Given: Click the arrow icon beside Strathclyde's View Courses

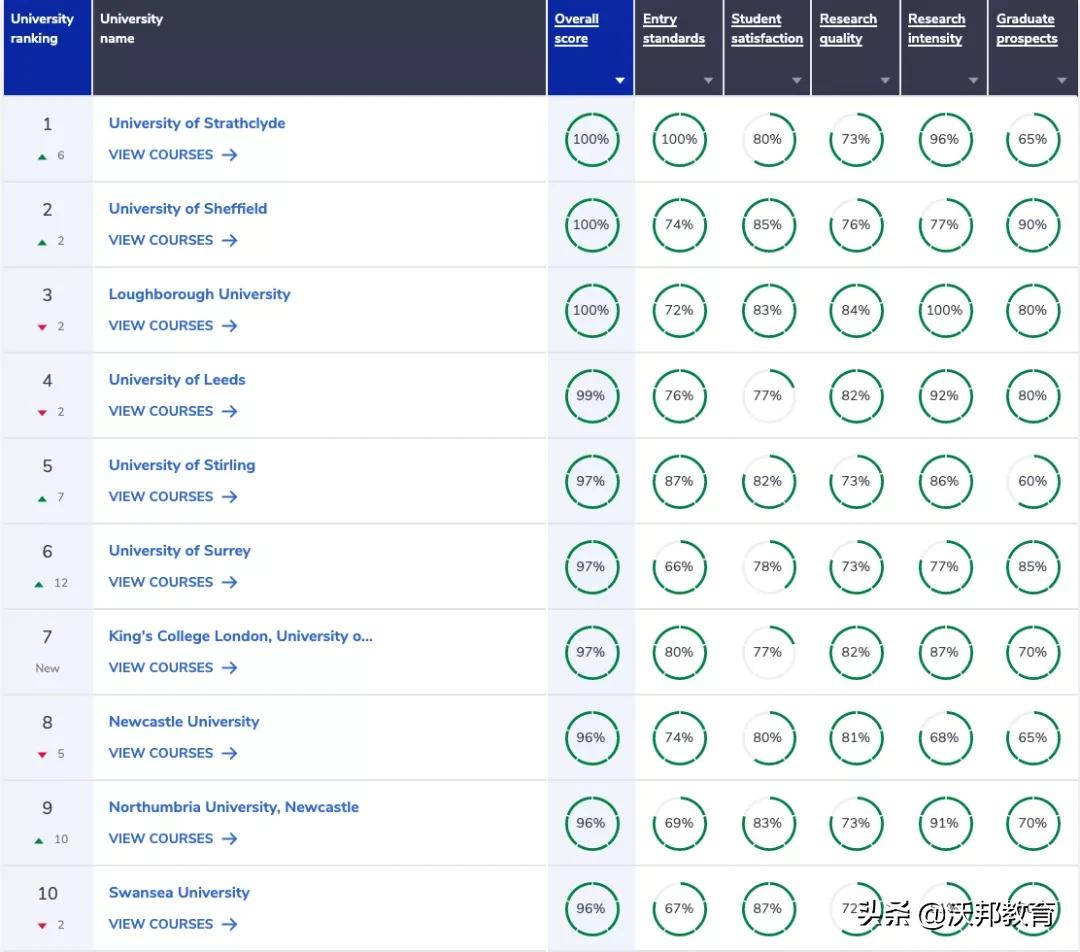Looking at the screenshot, I should click(x=230, y=155).
